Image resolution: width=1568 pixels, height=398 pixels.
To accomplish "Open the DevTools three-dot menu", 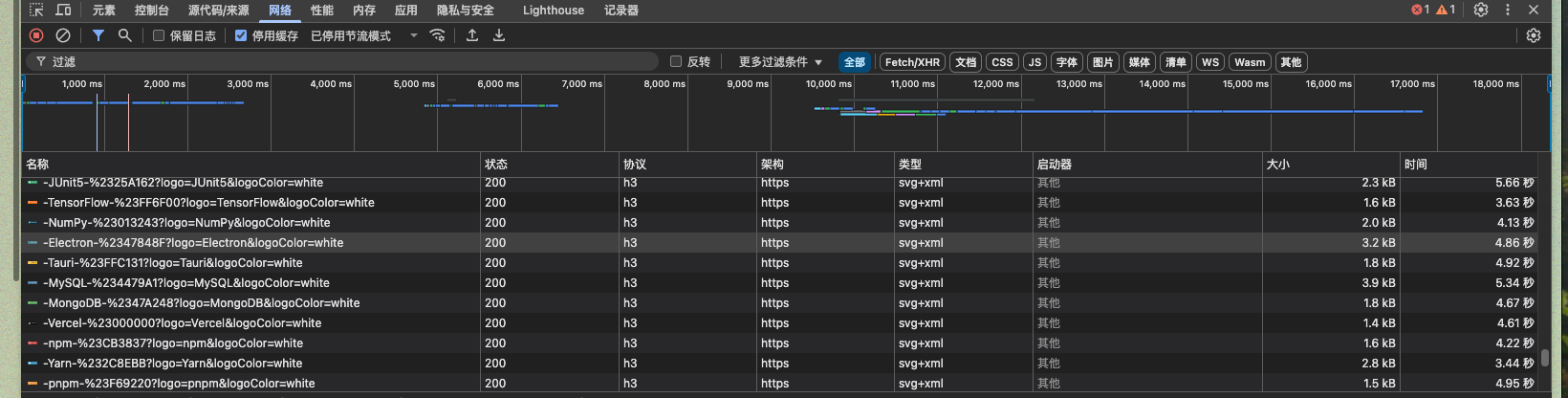I will pos(1508,10).
